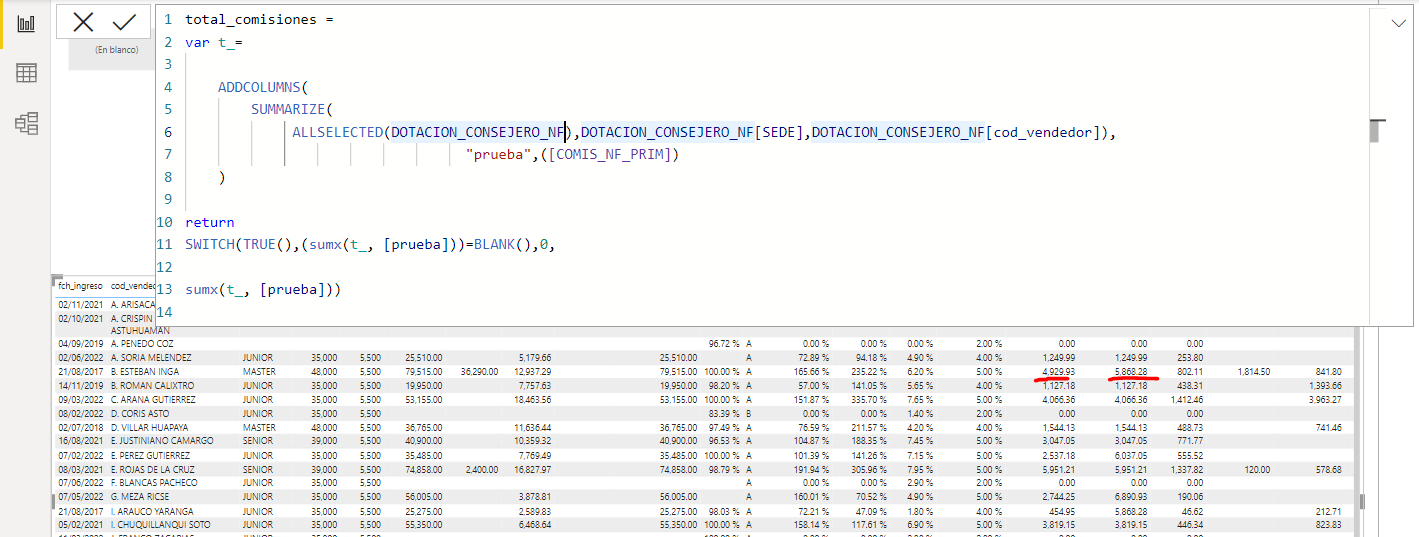Click the value 823.83
Screen dimensions: 1419x537
(x=1329, y=525)
